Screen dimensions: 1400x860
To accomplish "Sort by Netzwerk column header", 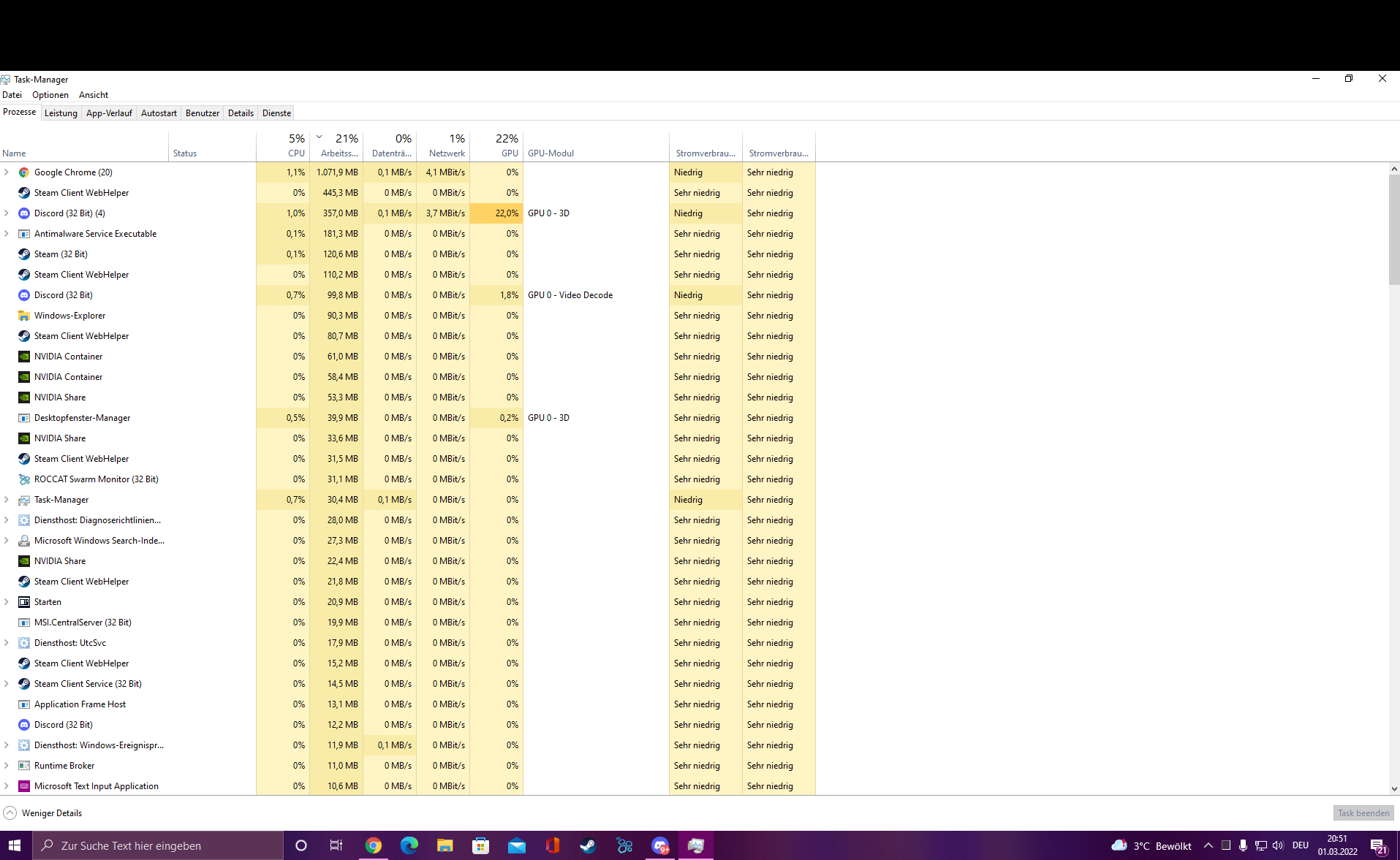I will pyautogui.click(x=443, y=146).
